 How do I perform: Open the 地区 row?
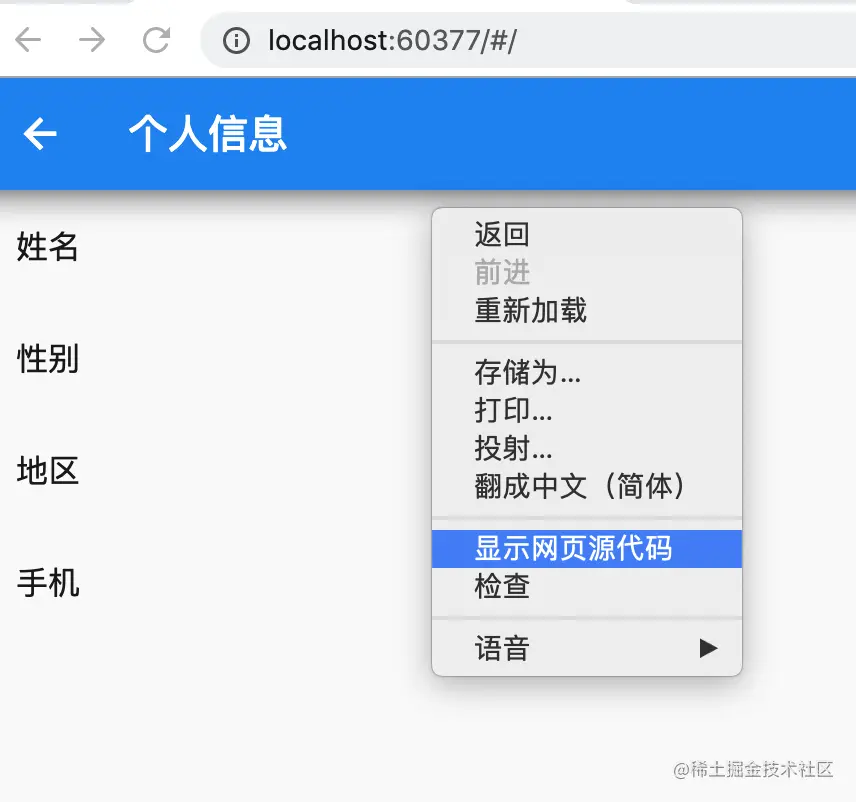coord(428,471)
